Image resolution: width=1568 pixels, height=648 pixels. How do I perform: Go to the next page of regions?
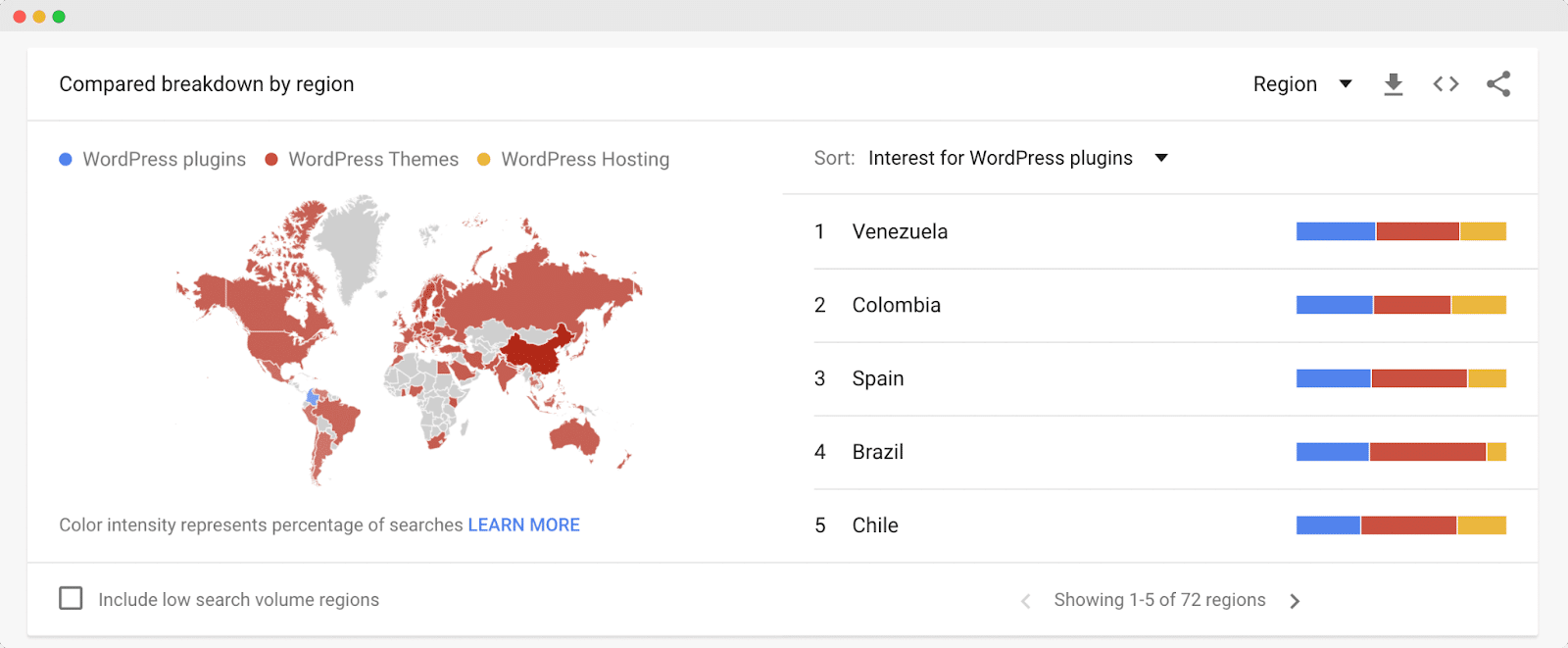point(1295,601)
